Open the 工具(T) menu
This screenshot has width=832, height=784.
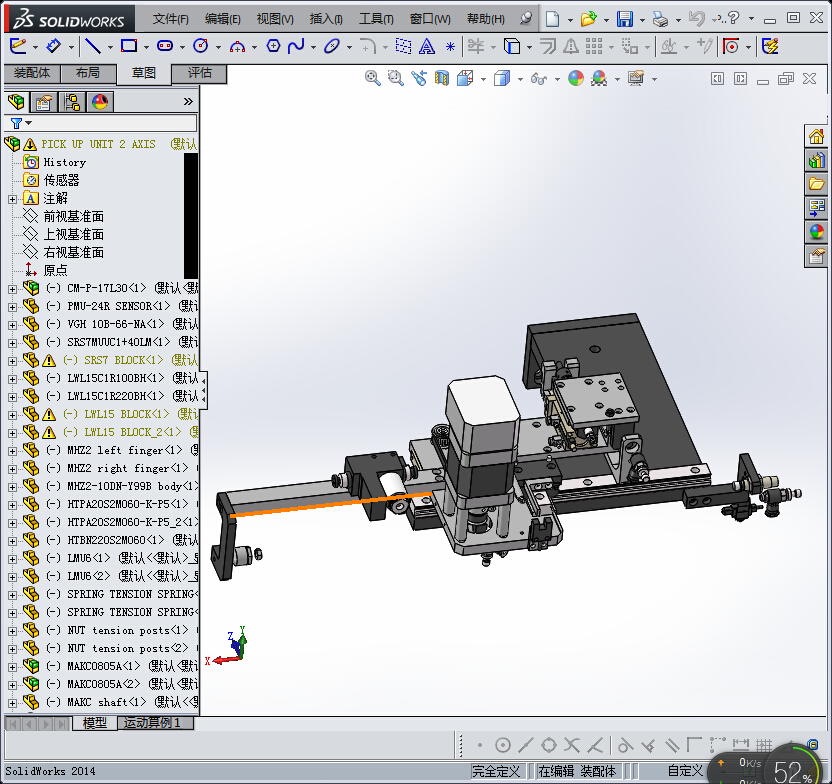coord(376,19)
